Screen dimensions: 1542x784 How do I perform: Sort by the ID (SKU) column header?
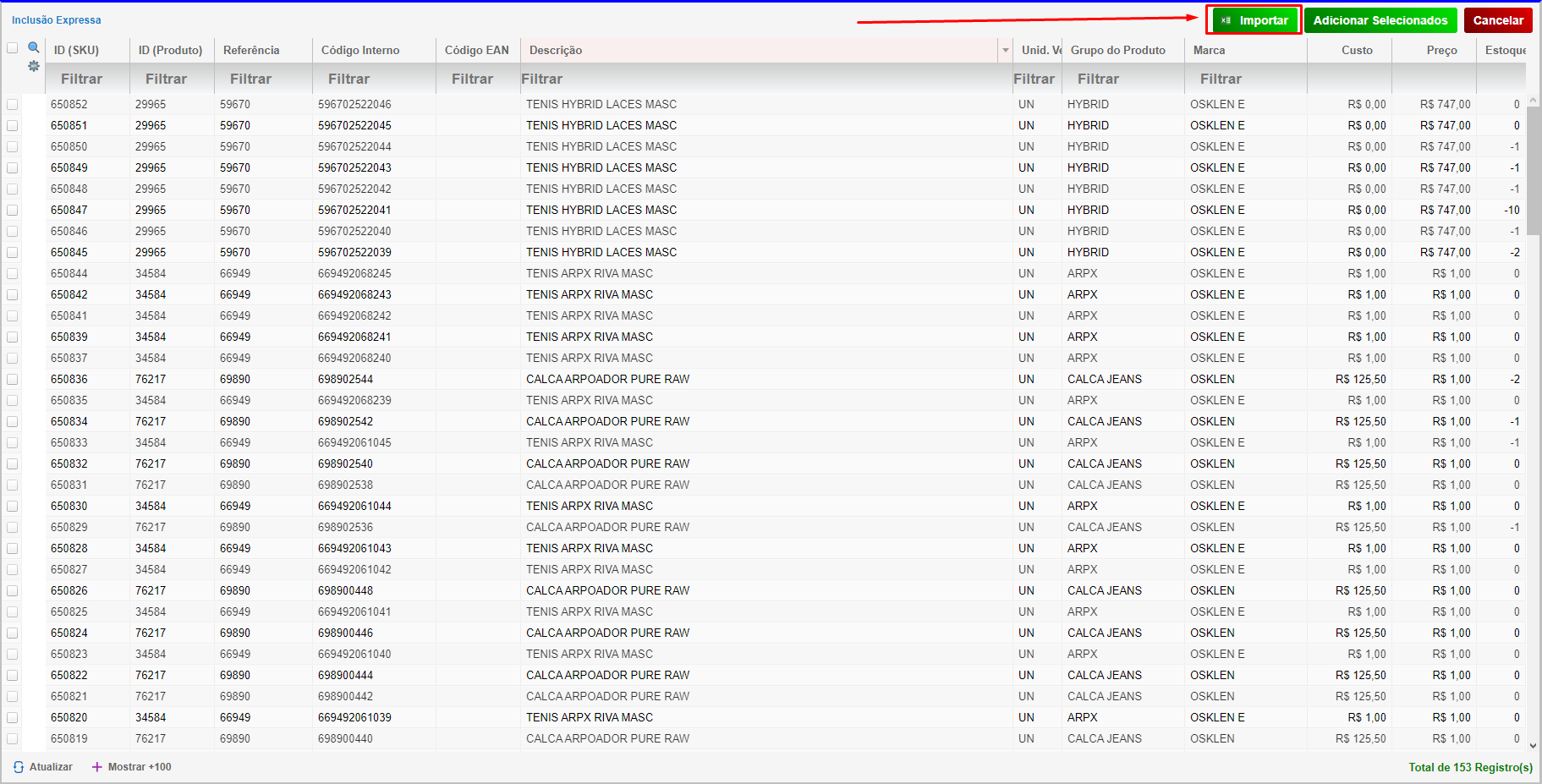77,51
